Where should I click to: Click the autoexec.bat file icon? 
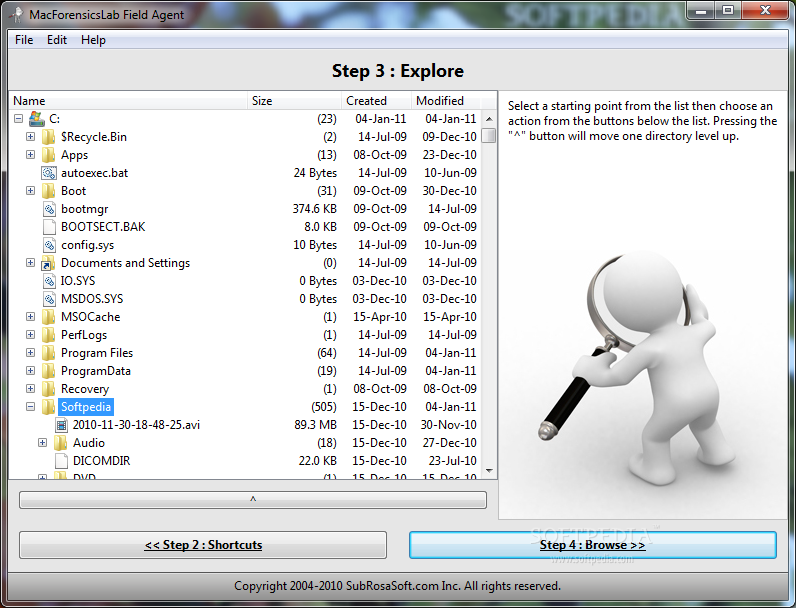pyautogui.click(x=49, y=173)
